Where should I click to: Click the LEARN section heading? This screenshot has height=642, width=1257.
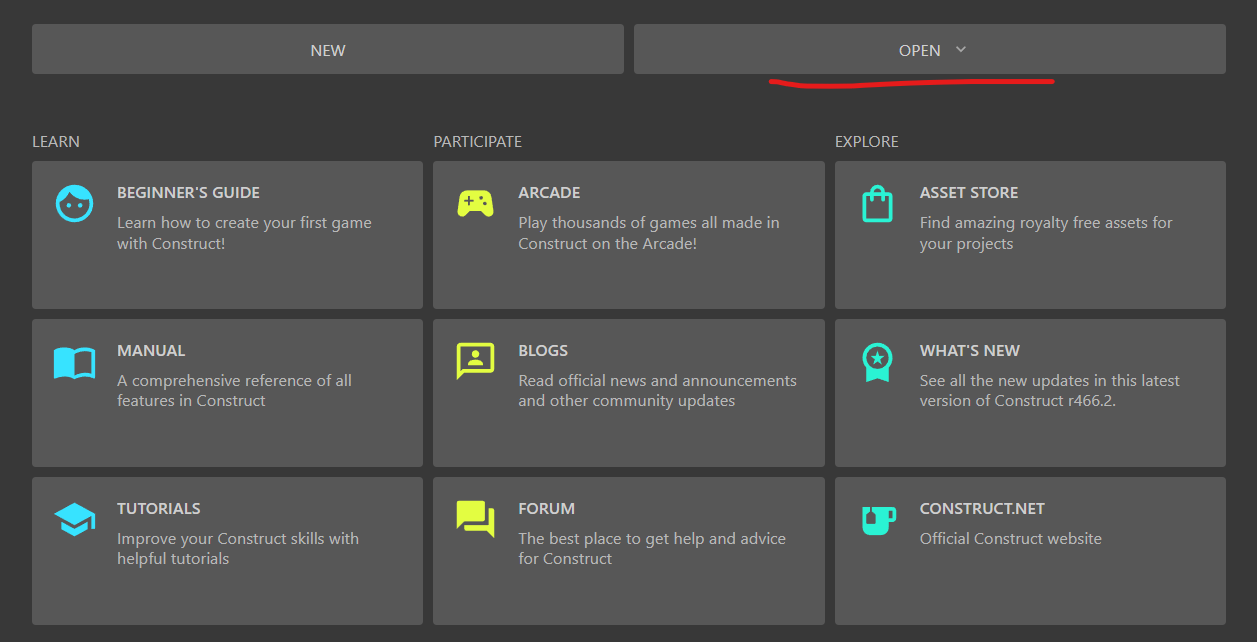click(x=56, y=142)
